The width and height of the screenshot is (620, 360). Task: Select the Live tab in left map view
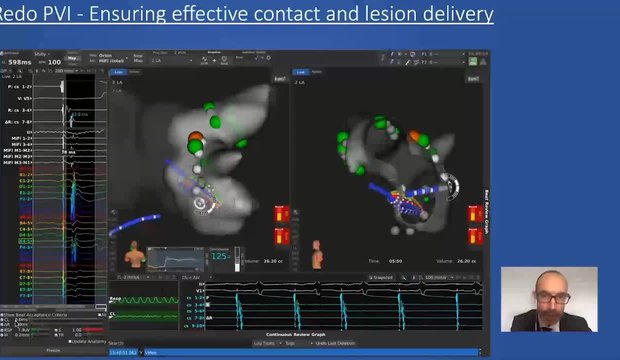(x=118, y=72)
